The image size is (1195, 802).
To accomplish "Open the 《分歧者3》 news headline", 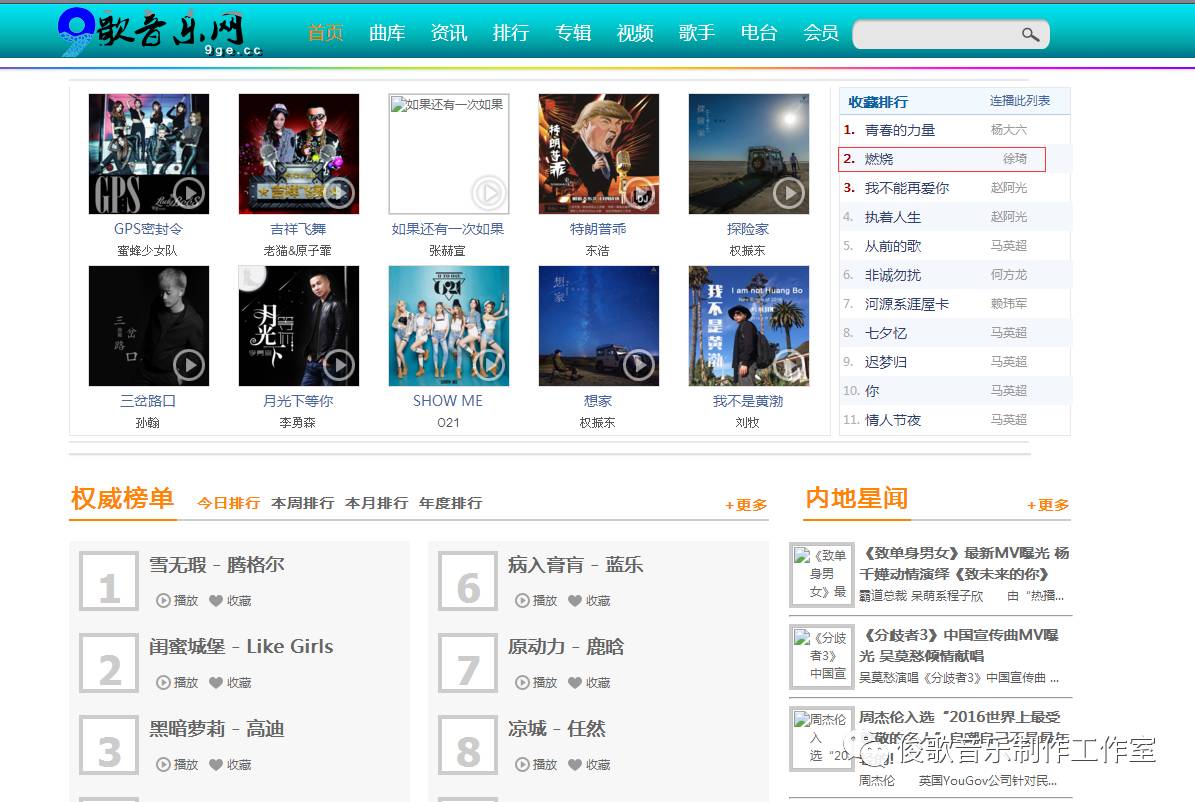I will (x=959, y=645).
